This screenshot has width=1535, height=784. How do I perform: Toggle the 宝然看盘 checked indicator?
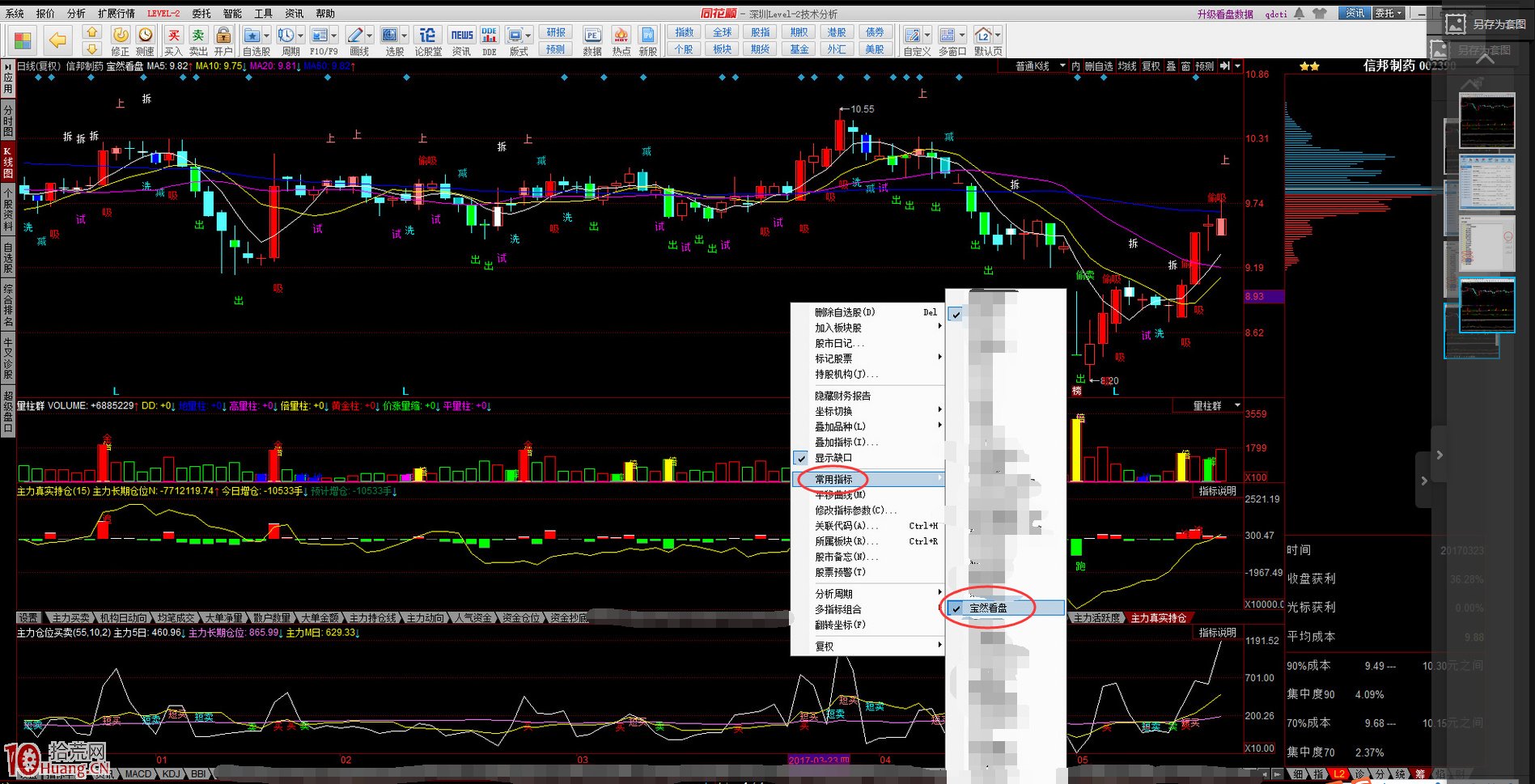pos(988,608)
